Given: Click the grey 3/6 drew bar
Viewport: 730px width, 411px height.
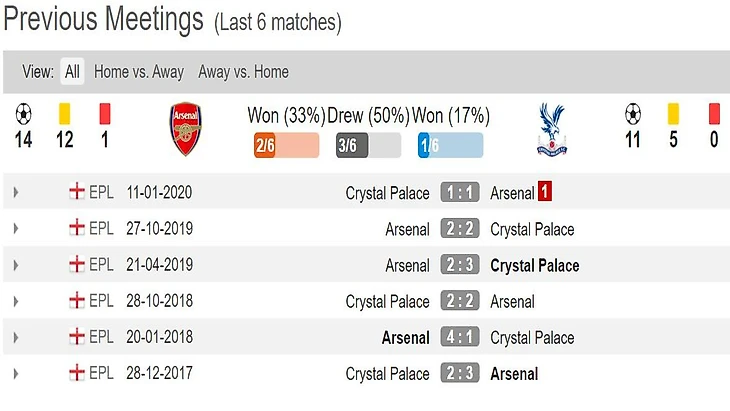Looking at the screenshot, I should (368, 146).
